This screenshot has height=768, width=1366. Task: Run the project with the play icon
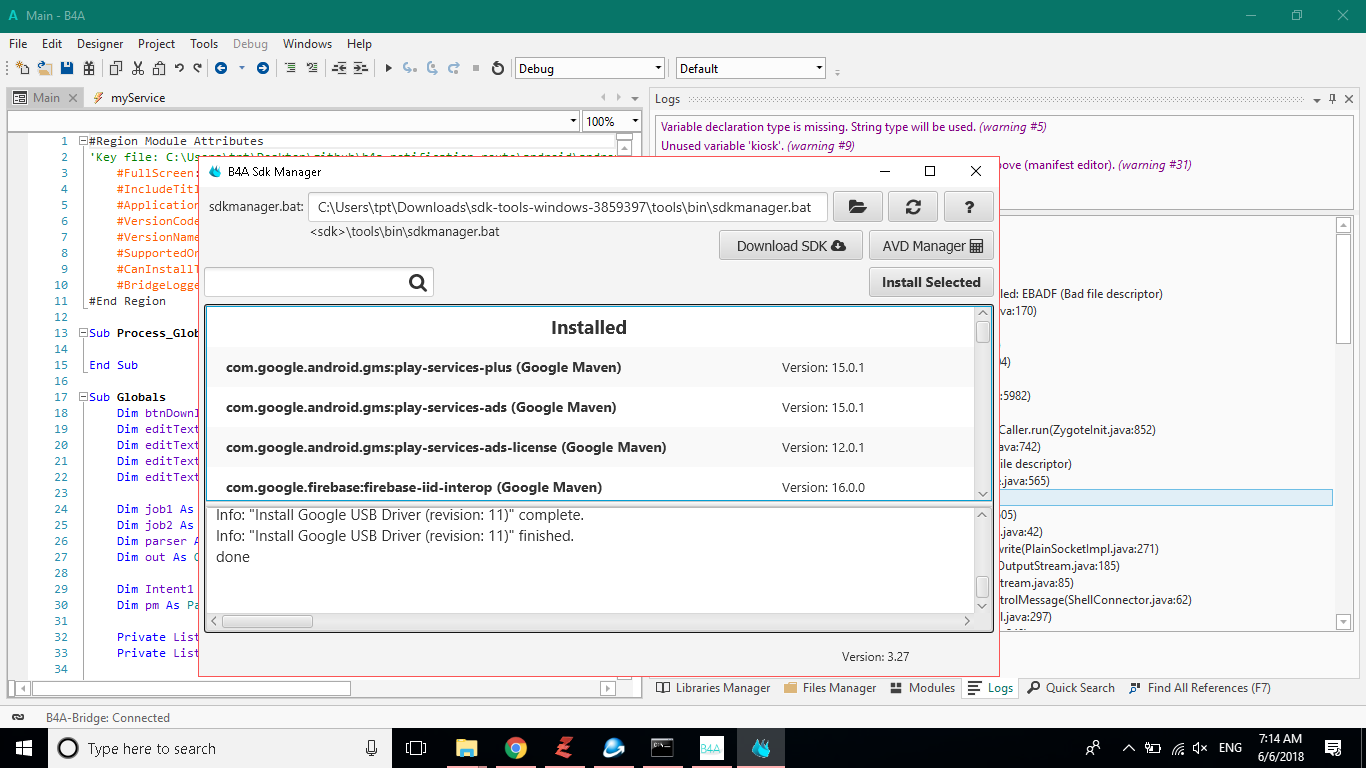coord(388,68)
